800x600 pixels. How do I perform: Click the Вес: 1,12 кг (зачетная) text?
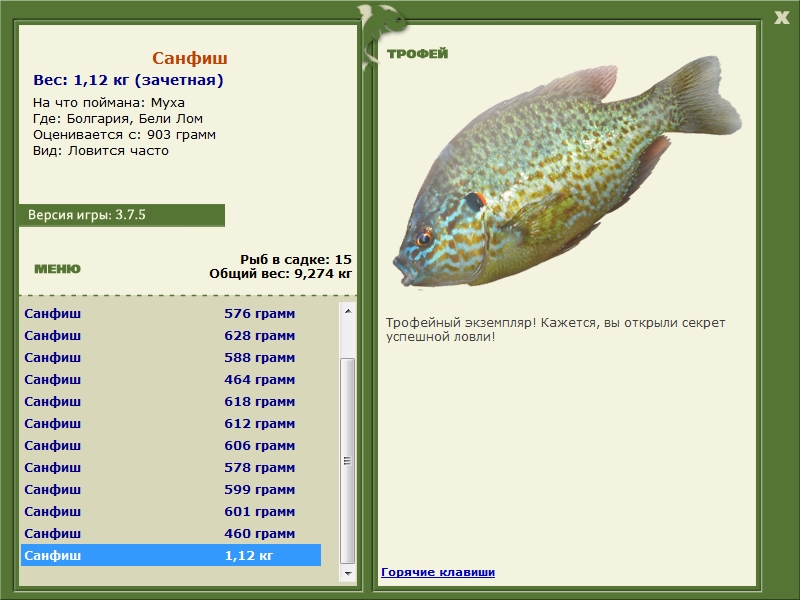point(128,80)
